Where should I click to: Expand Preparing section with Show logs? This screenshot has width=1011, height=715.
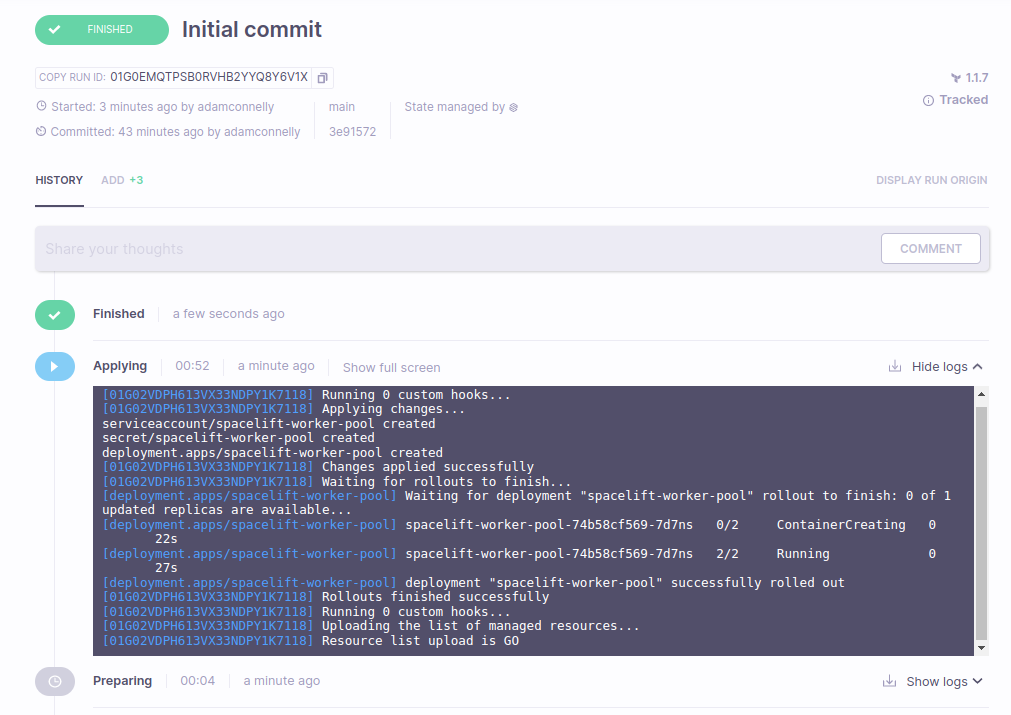click(x=944, y=682)
